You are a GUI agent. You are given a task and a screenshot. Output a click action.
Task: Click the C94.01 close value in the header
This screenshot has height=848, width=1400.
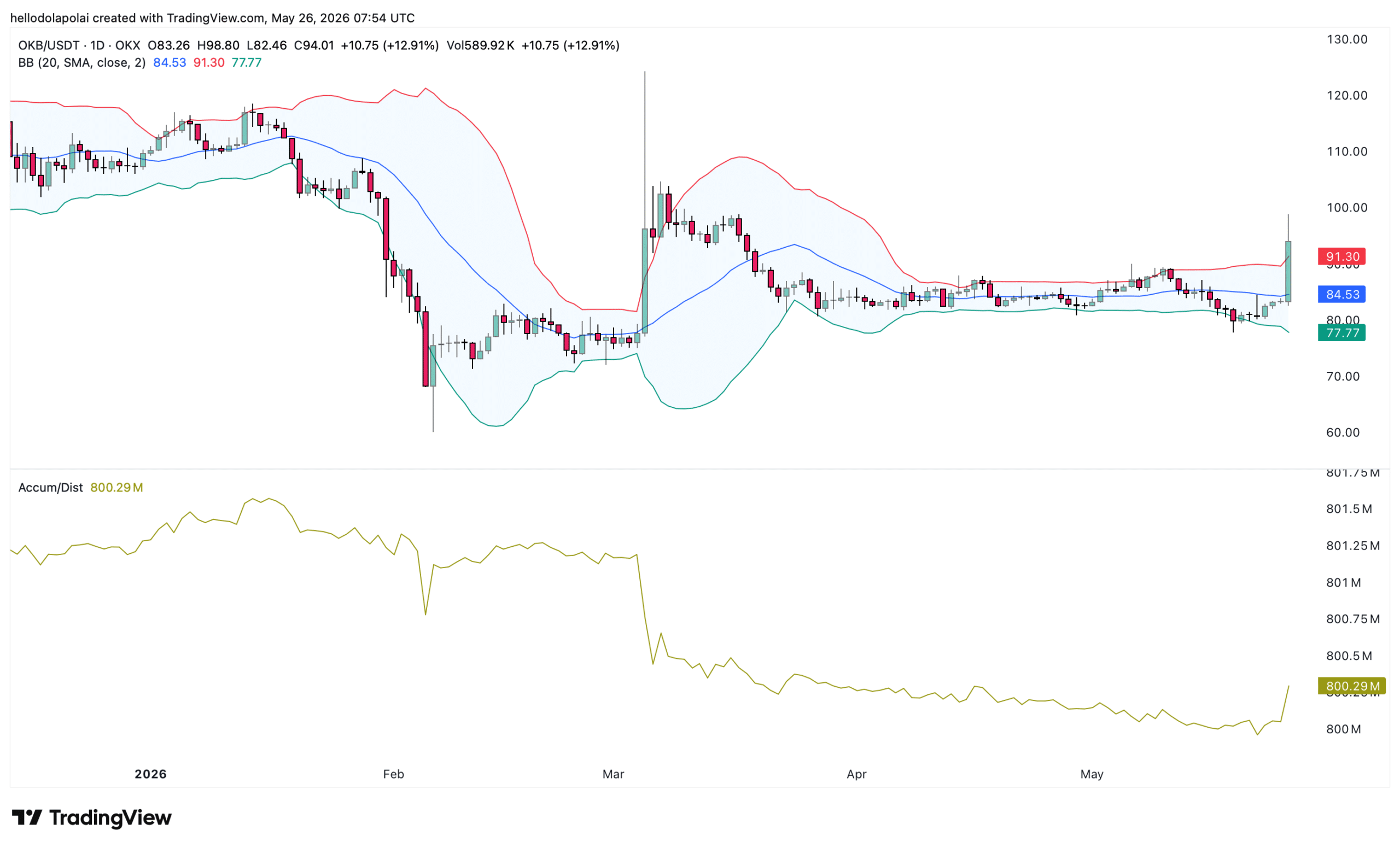314,45
